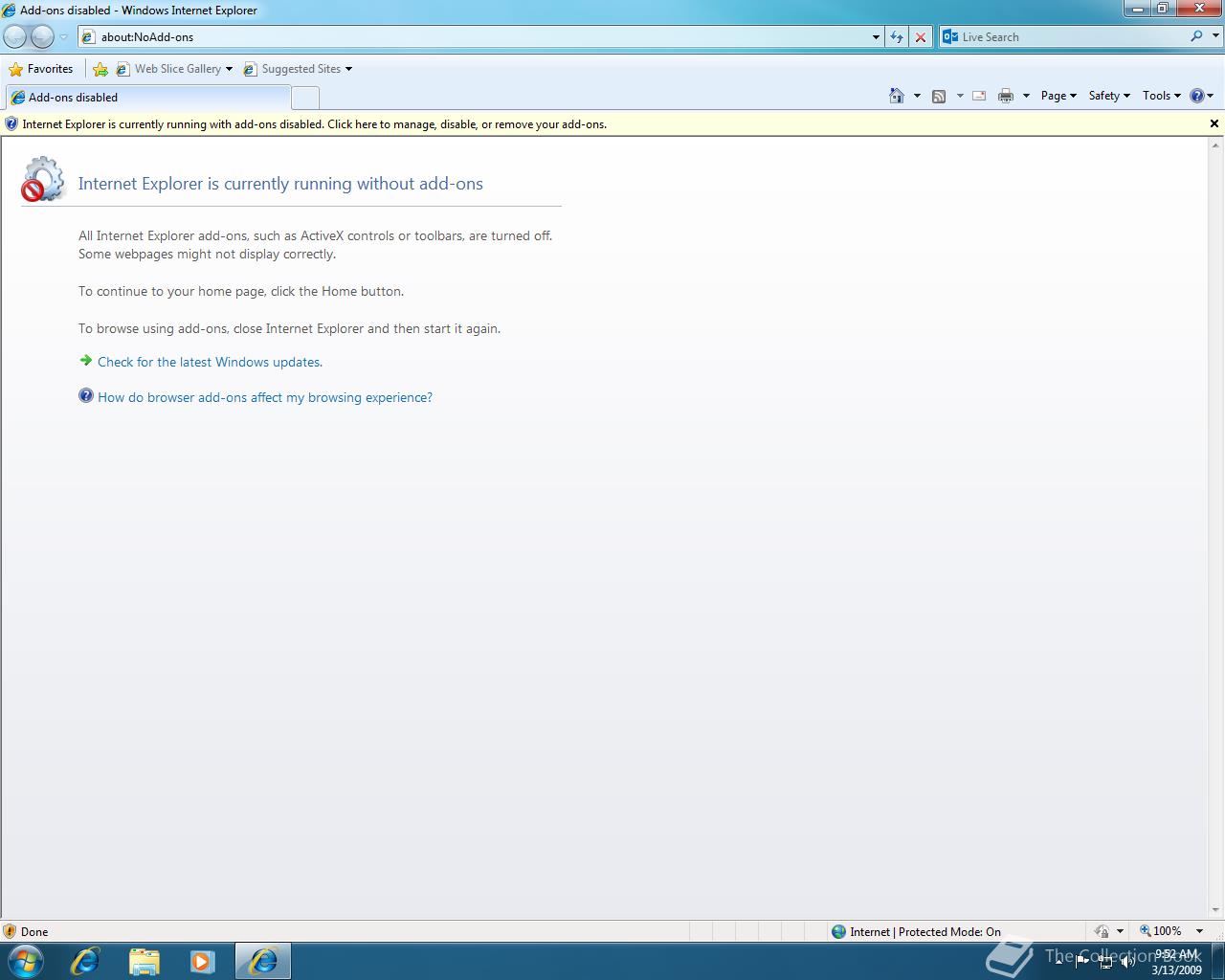Open Windows Media Player from taskbar

[x=202, y=961]
